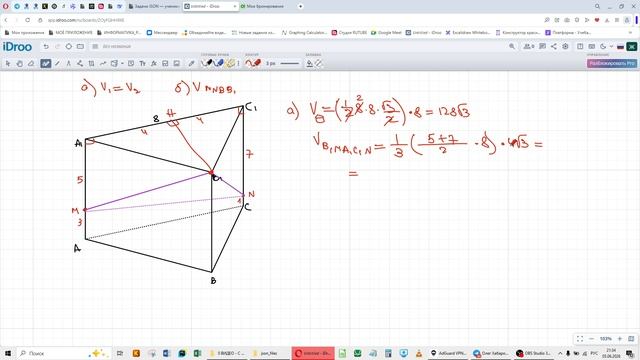Open a new browser tab
The width and height of the screenshot is (640, 360).
pyautogui.click(x=300, y=7)
